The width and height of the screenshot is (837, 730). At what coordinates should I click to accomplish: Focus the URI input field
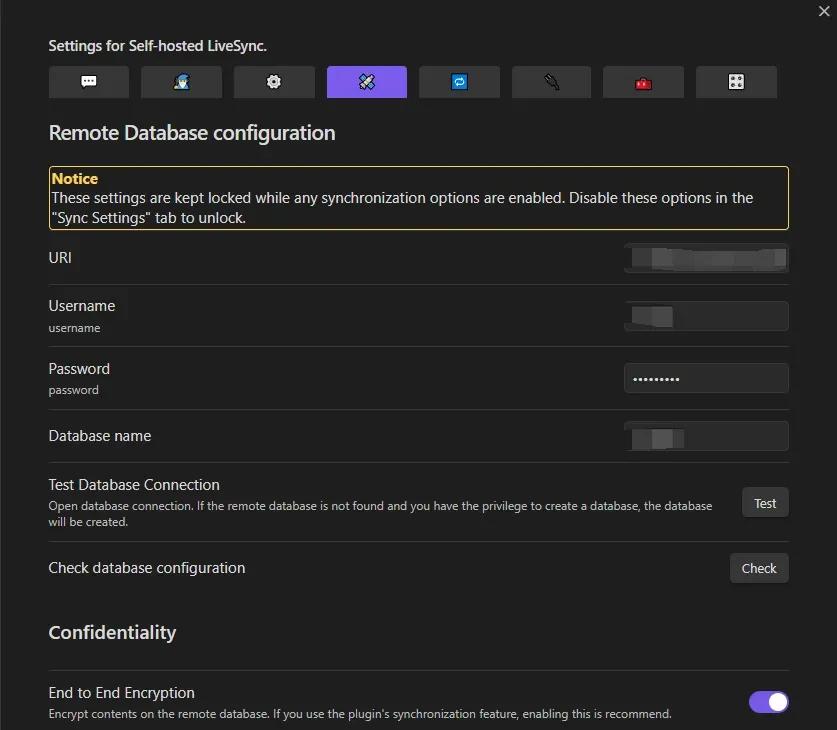click(x=706, y=258)
